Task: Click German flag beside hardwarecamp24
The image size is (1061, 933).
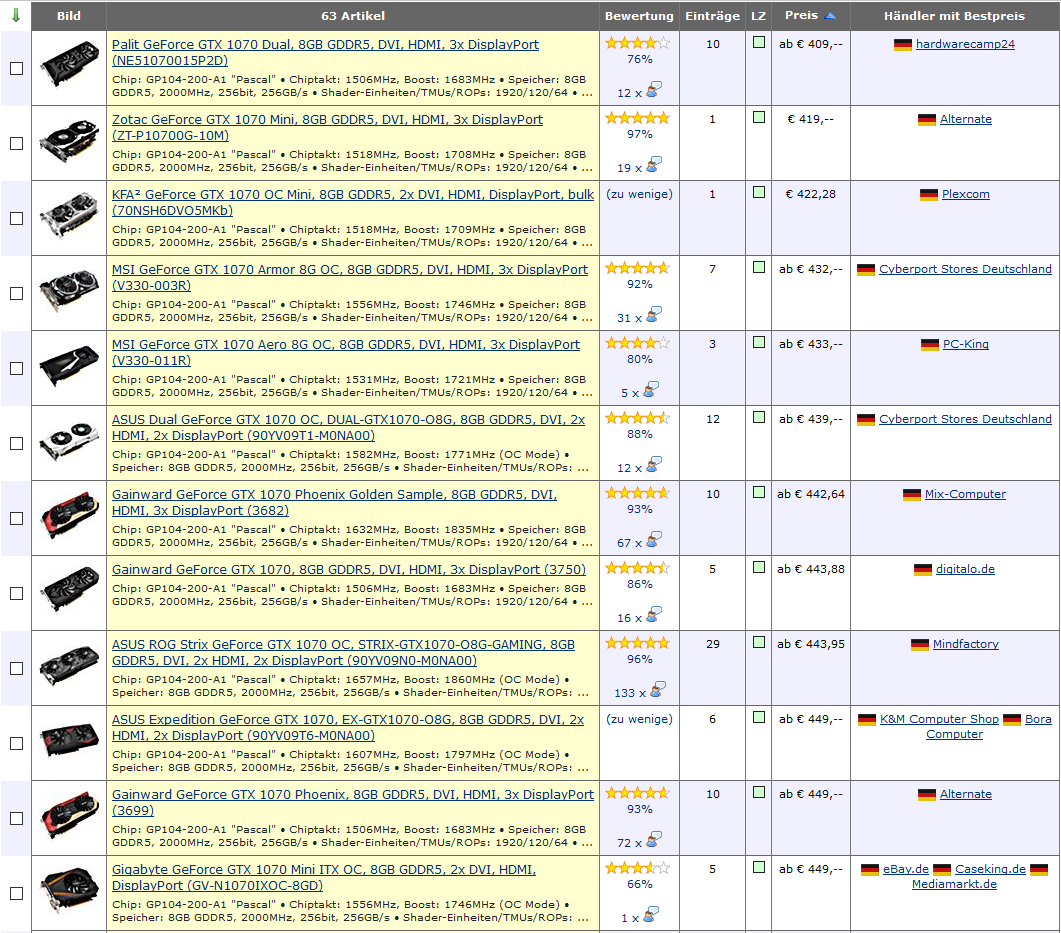Action: pyautogui.click(x=903, y=45)
